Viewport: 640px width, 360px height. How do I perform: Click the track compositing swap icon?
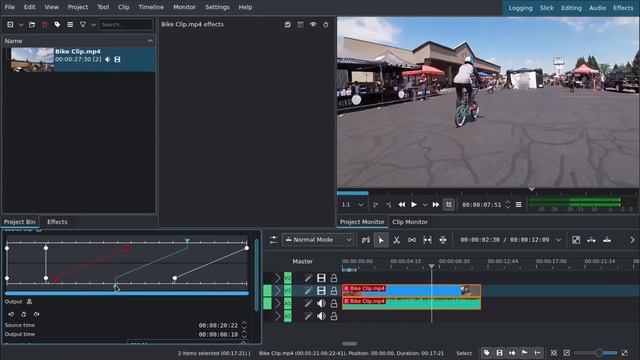tap(273, 240)
